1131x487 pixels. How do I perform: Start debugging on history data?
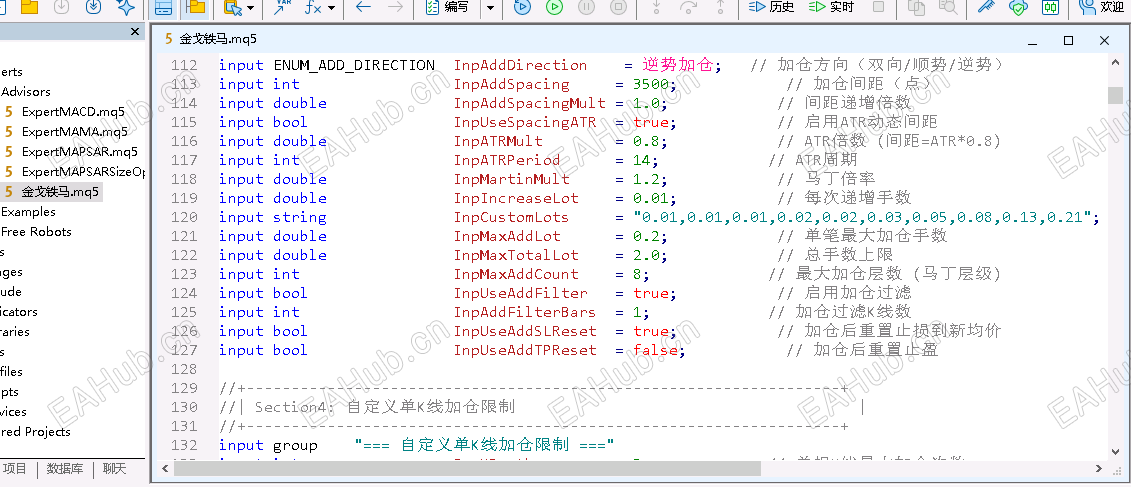tap(522, 7)
